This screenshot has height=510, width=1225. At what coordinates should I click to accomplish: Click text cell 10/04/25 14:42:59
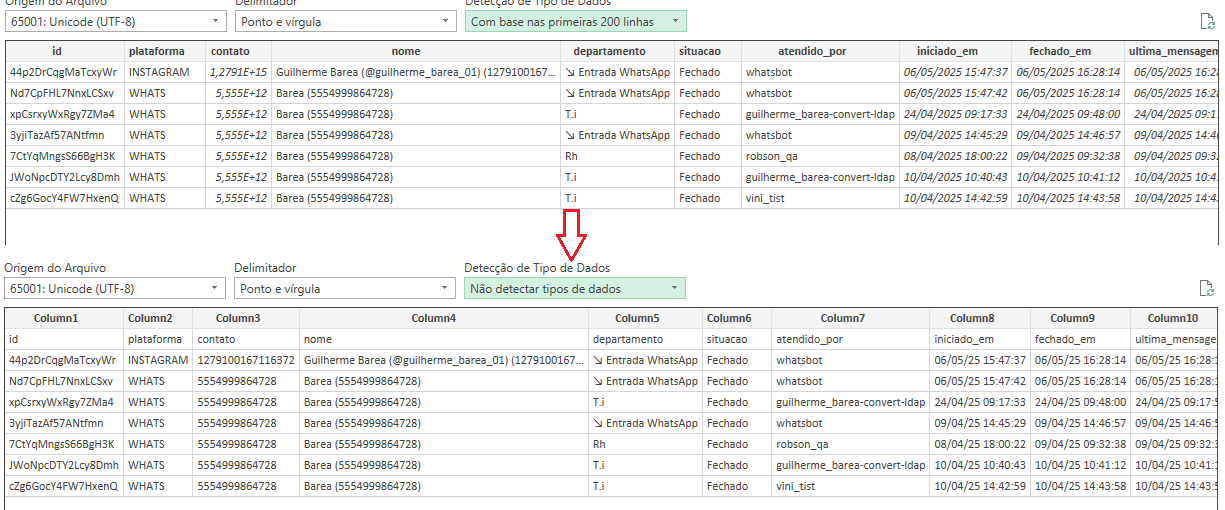click(980, 486)
